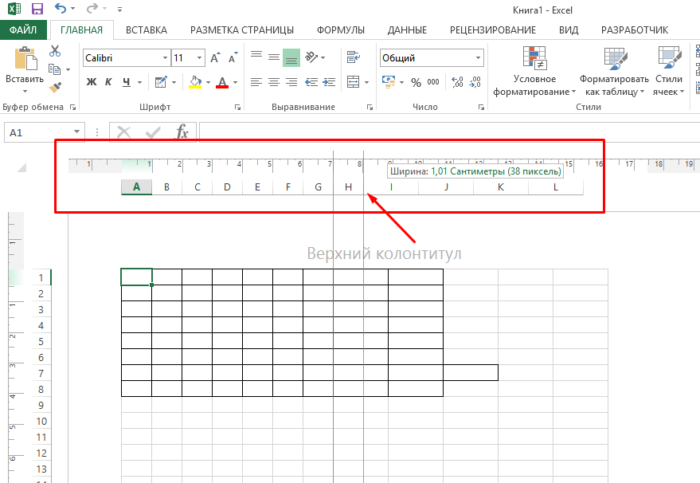The width and height of the screenshot is (700, 483).
Task: Open the Calibri font name dropdown
Action: tap(165, 58)
